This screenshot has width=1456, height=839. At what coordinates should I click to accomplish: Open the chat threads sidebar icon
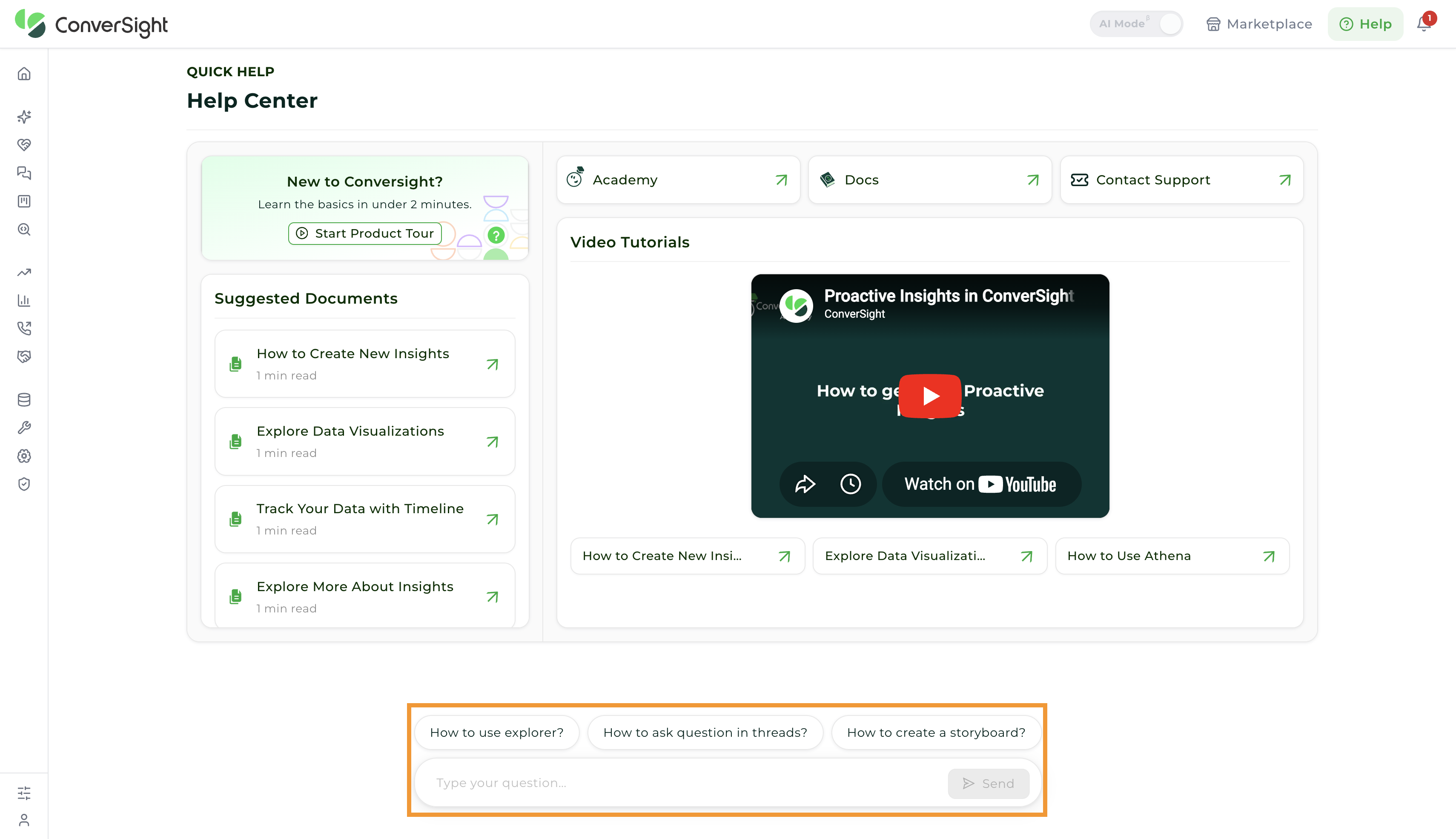23,173
